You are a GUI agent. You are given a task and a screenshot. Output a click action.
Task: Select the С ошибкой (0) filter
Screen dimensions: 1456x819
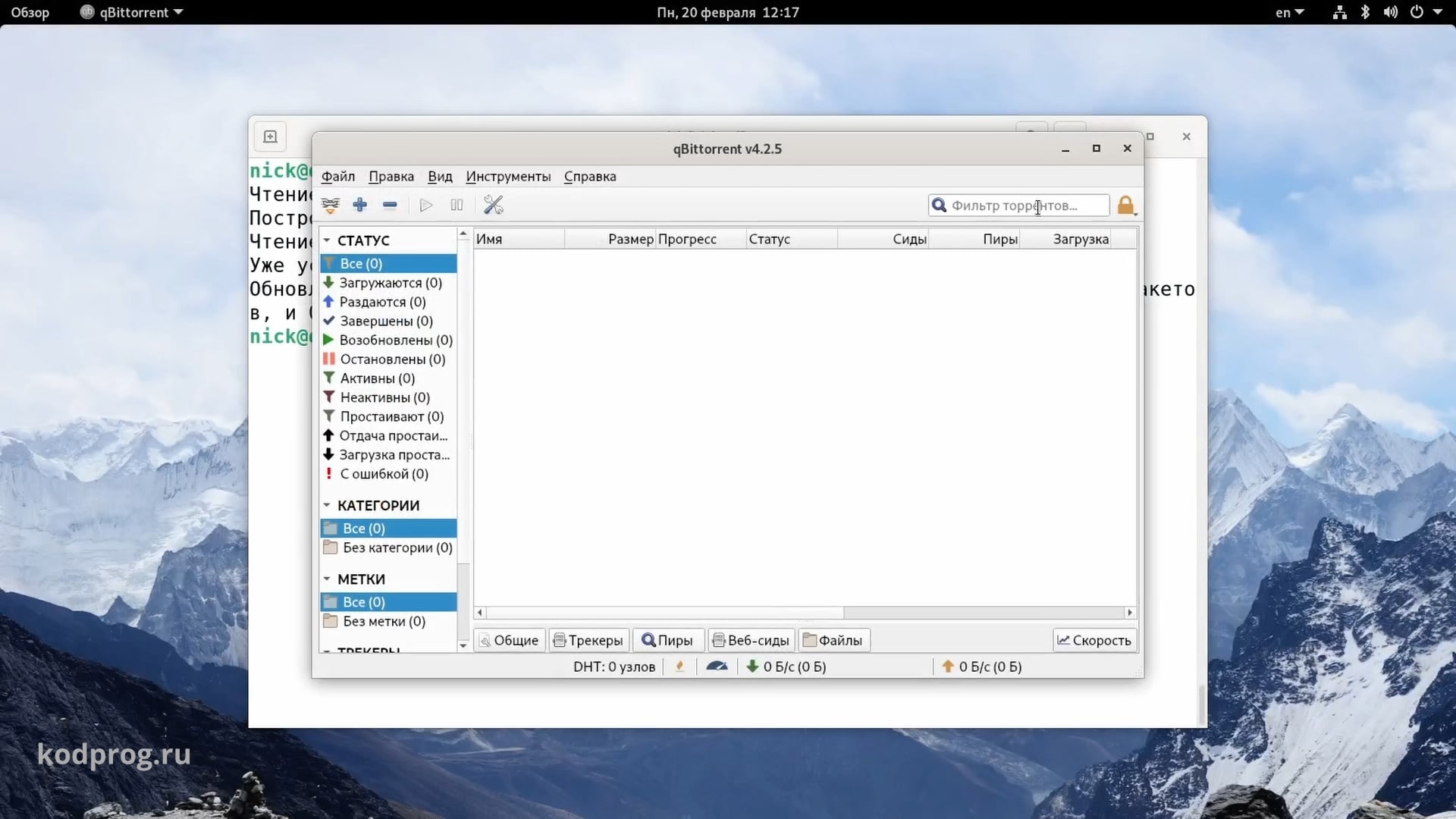[x=388, y=474]
